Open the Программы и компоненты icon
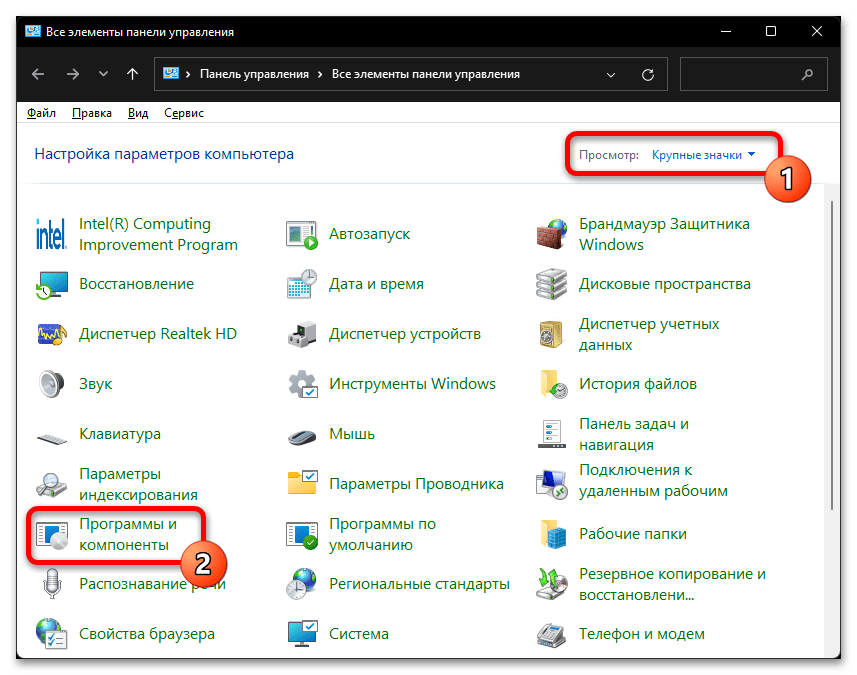 point(50,535)
